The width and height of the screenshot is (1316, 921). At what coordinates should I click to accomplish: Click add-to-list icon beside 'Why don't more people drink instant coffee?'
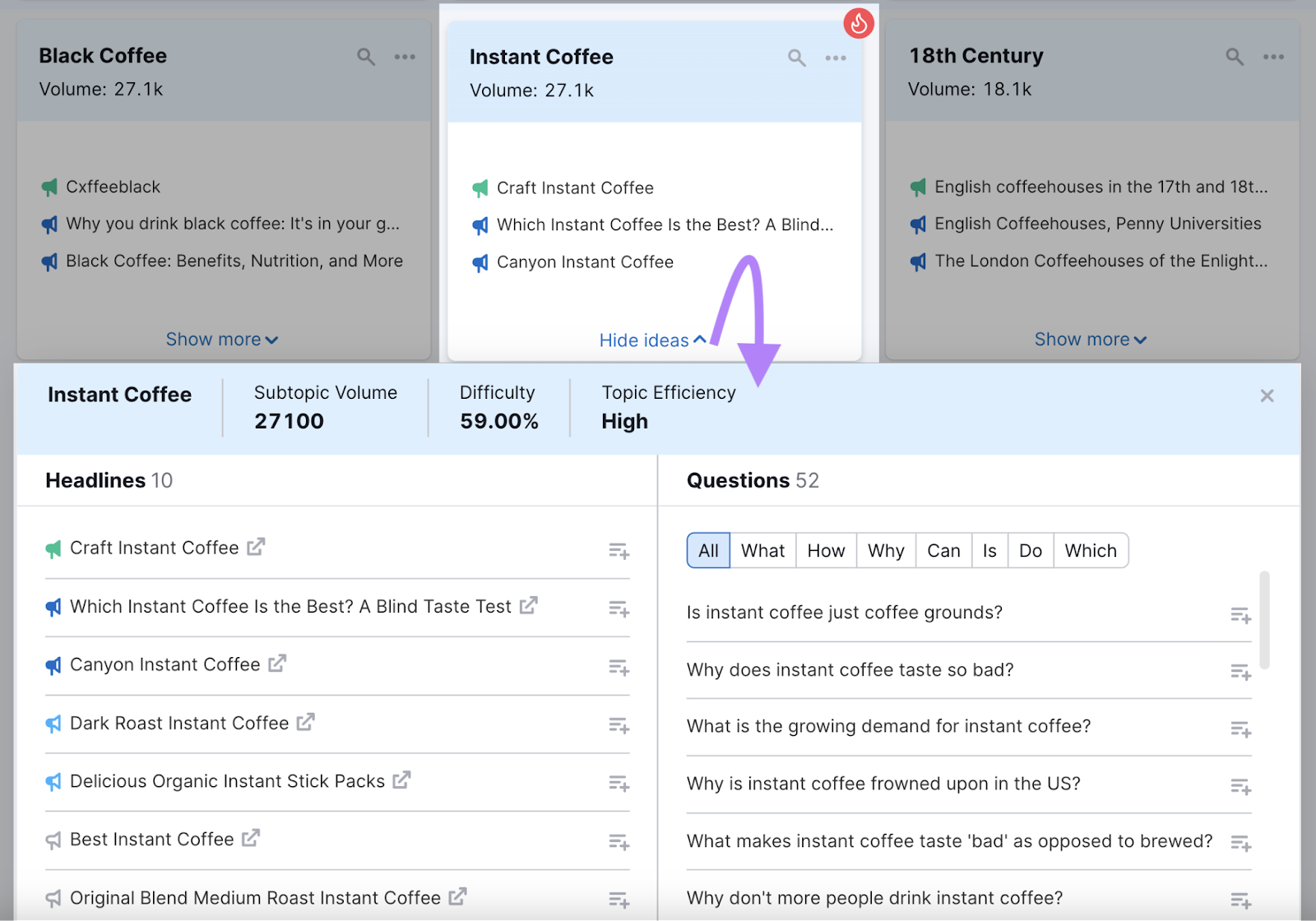(1240, 899)
